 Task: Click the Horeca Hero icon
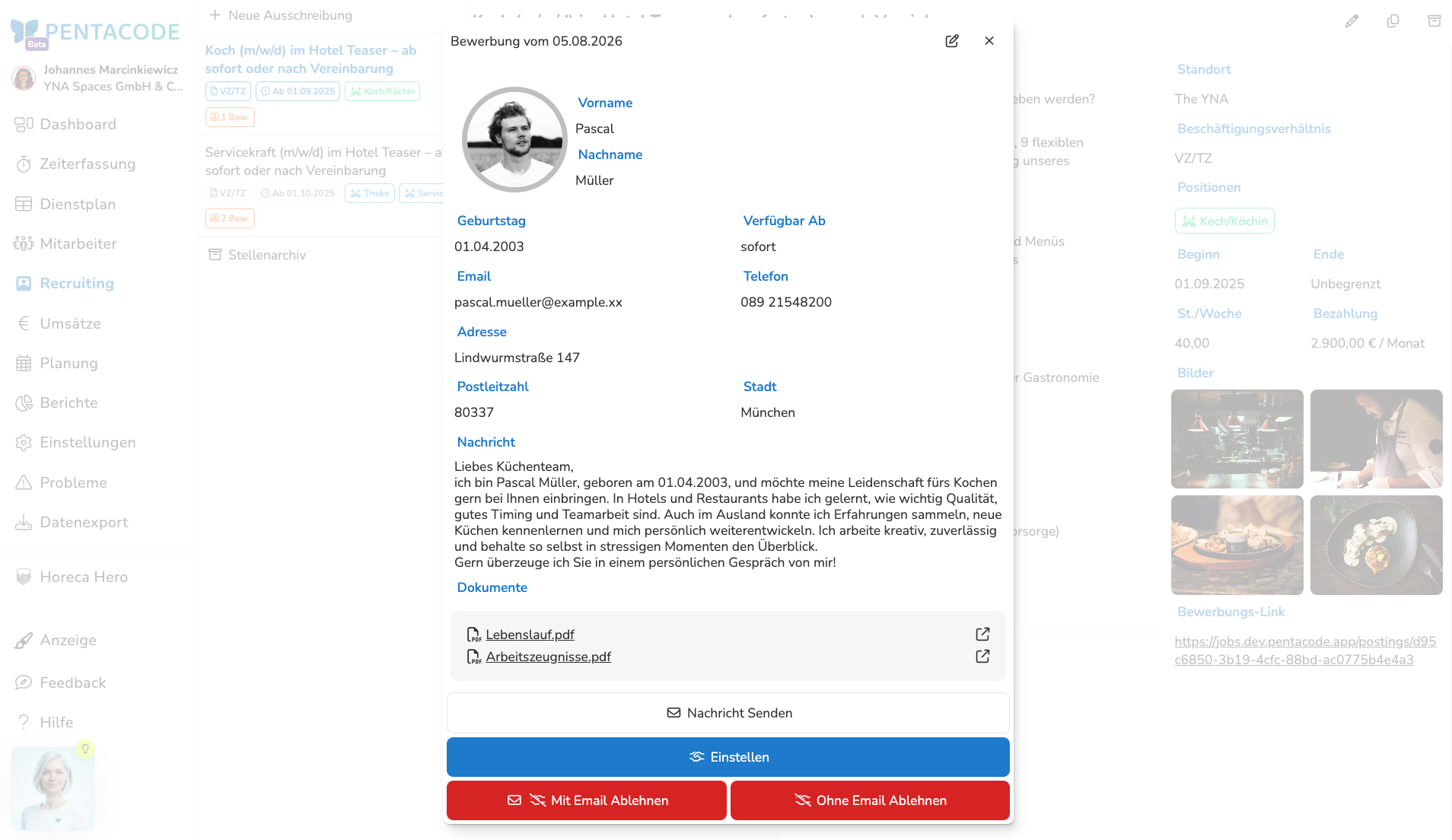click(24, 577)
